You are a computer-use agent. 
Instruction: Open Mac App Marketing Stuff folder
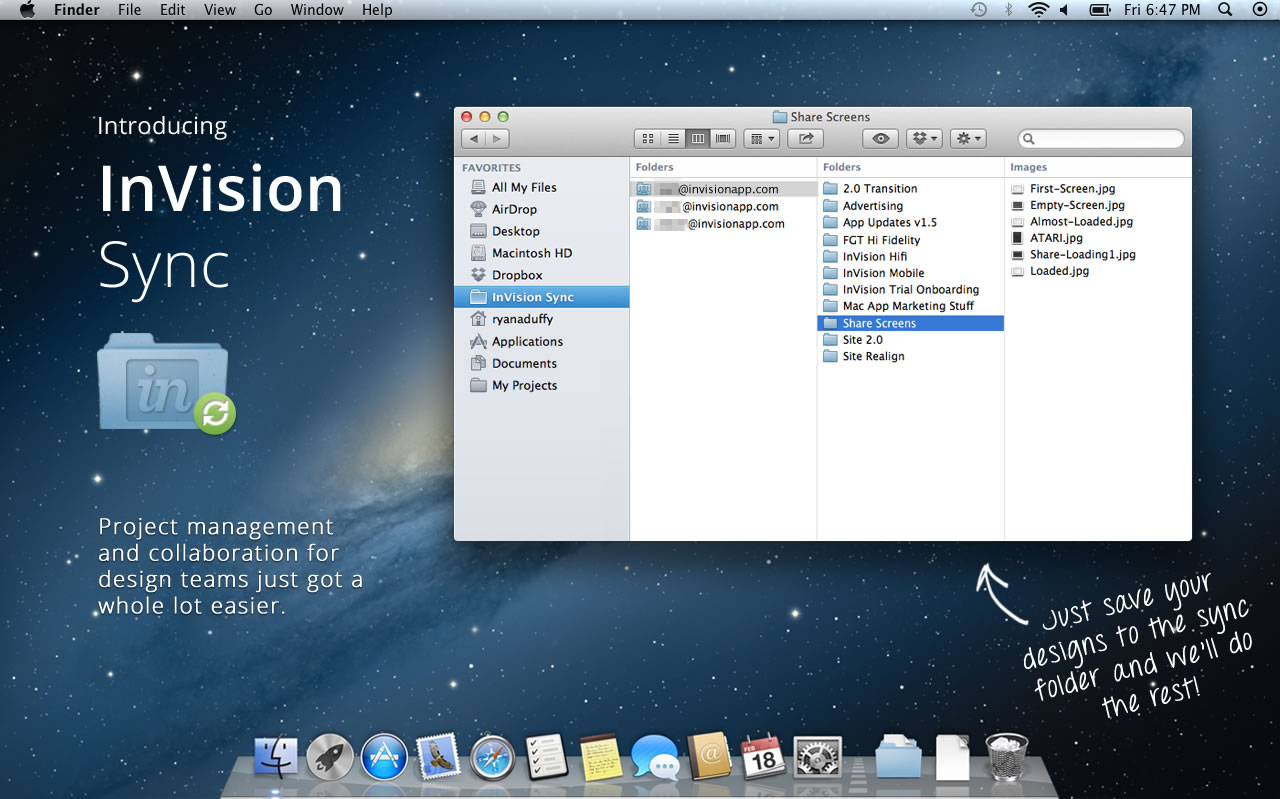910,306
